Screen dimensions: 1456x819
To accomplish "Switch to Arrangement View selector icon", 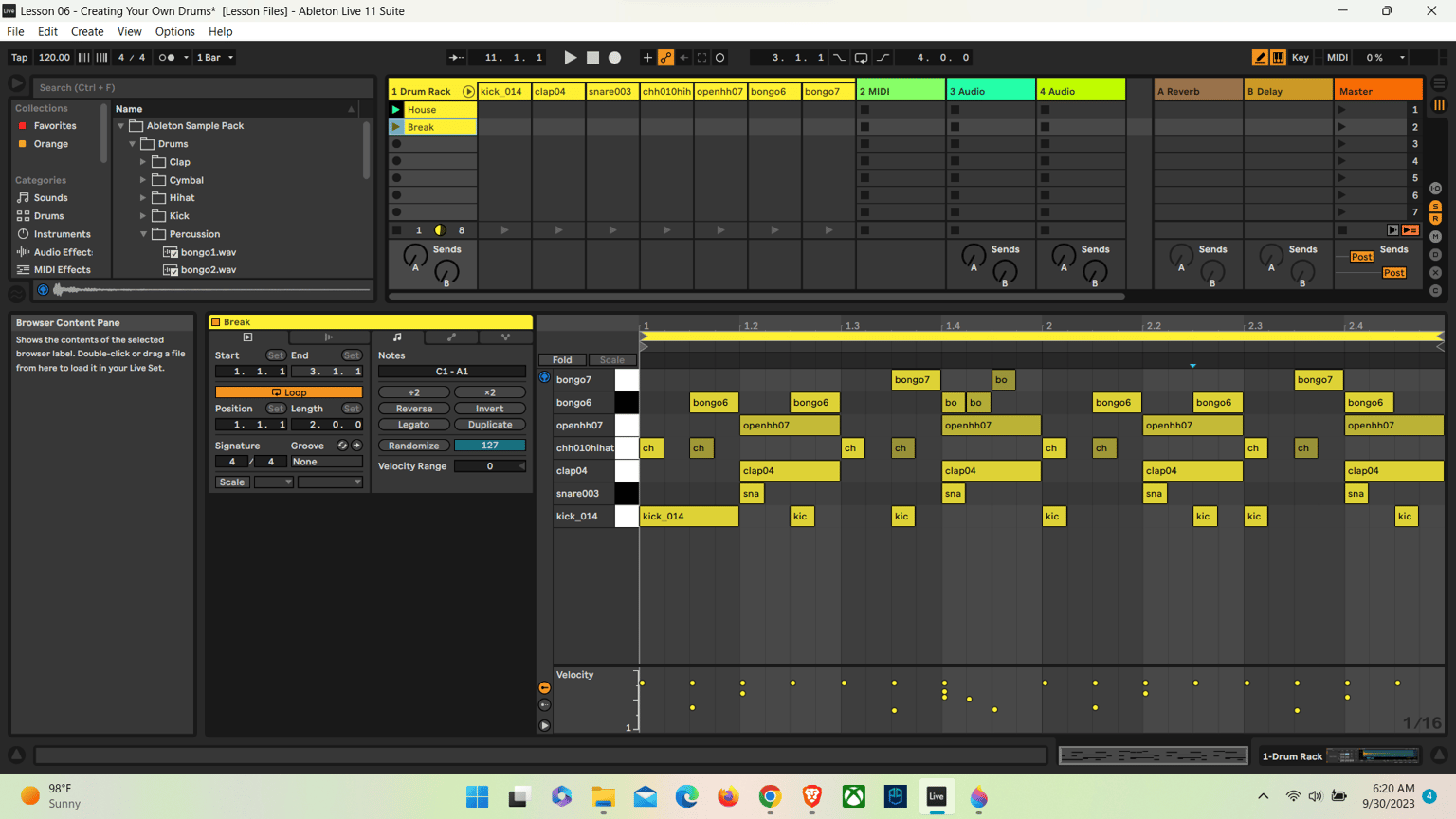I will click(1439, 83).
